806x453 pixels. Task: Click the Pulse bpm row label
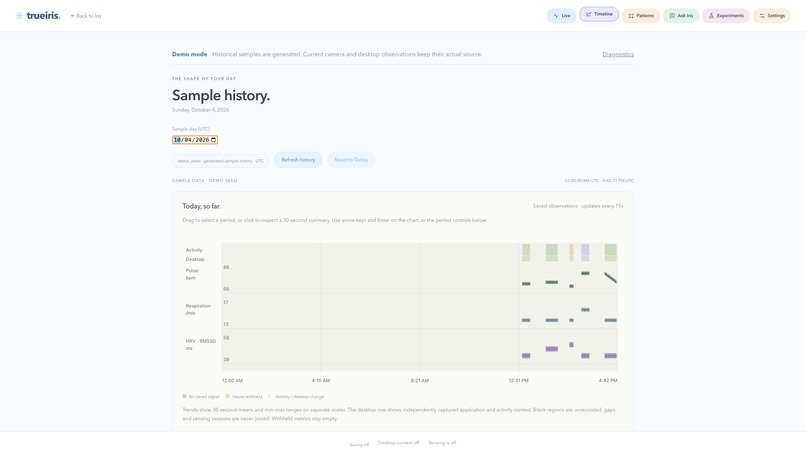[192, 274]
